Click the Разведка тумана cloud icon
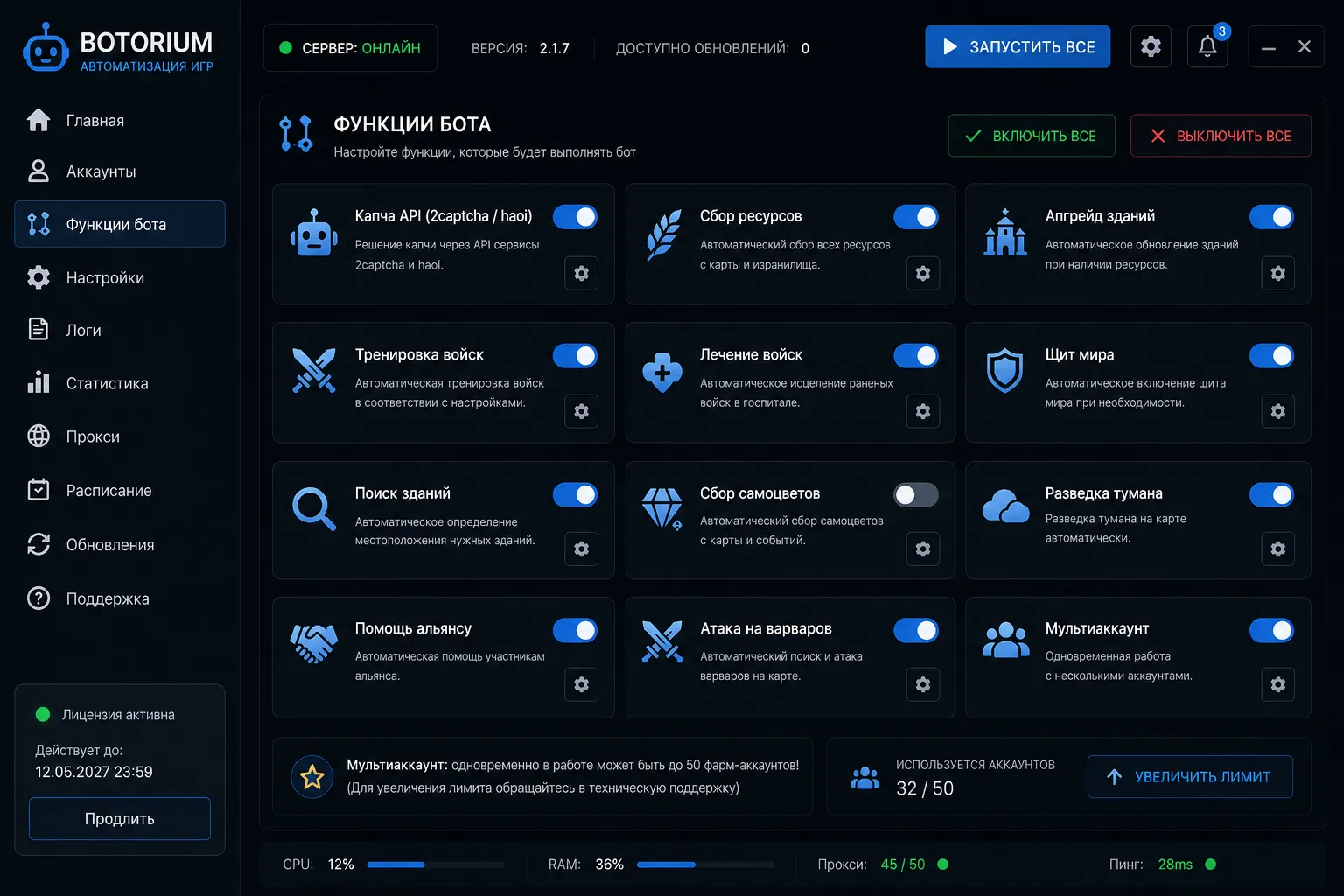This screenshot has height=896, width=1344. (1005, 506)
